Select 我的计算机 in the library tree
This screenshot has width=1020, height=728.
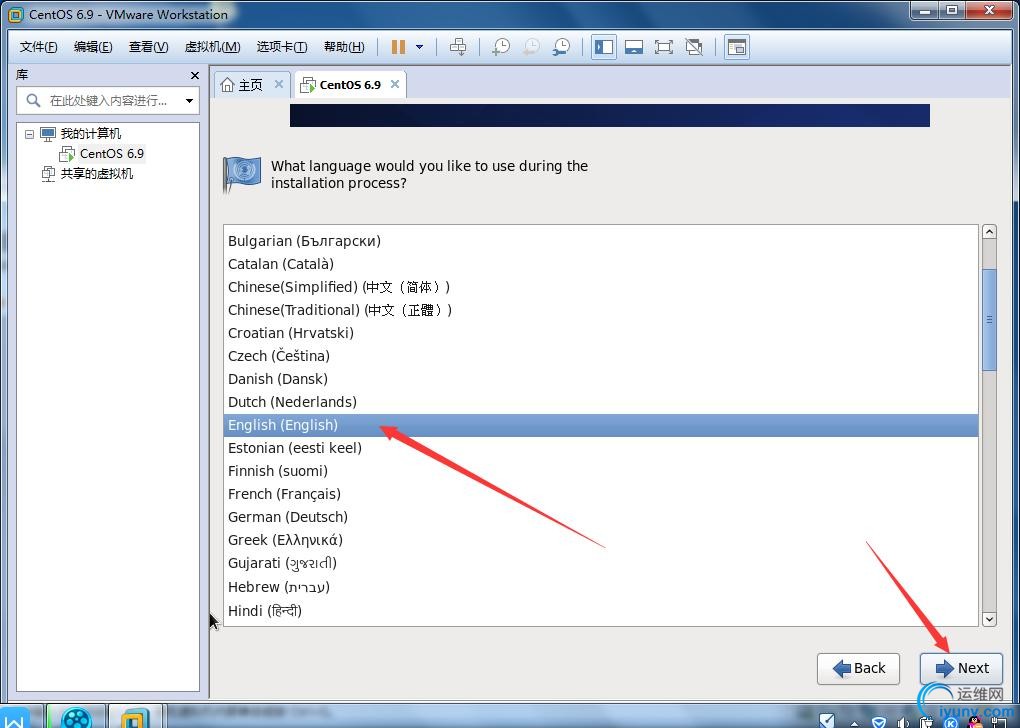coord(90,134)
